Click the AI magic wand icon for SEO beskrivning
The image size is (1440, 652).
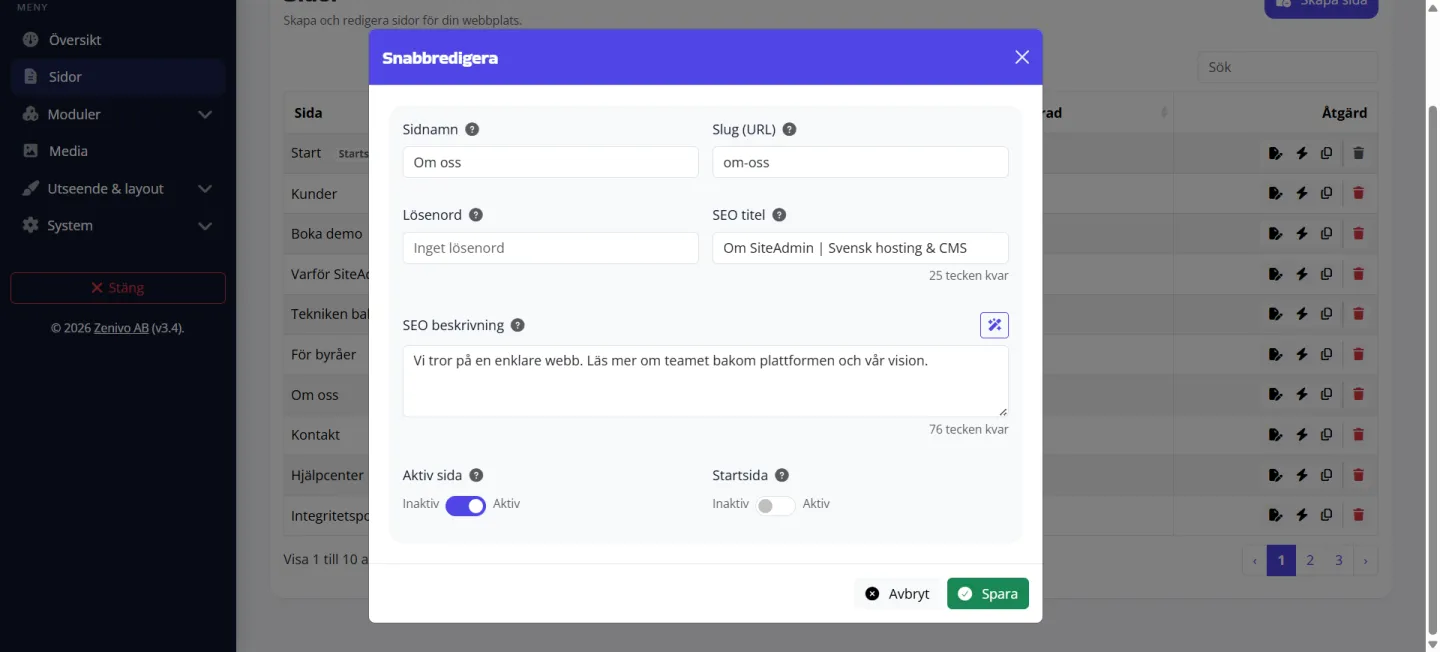(x=994, y=325)
